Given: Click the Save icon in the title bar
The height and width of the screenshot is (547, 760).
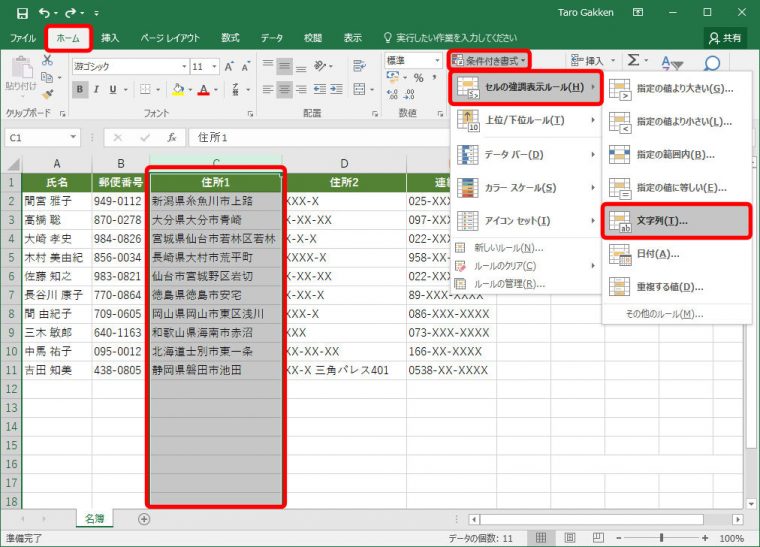Looking at the screenshot, I should [22, 13].
